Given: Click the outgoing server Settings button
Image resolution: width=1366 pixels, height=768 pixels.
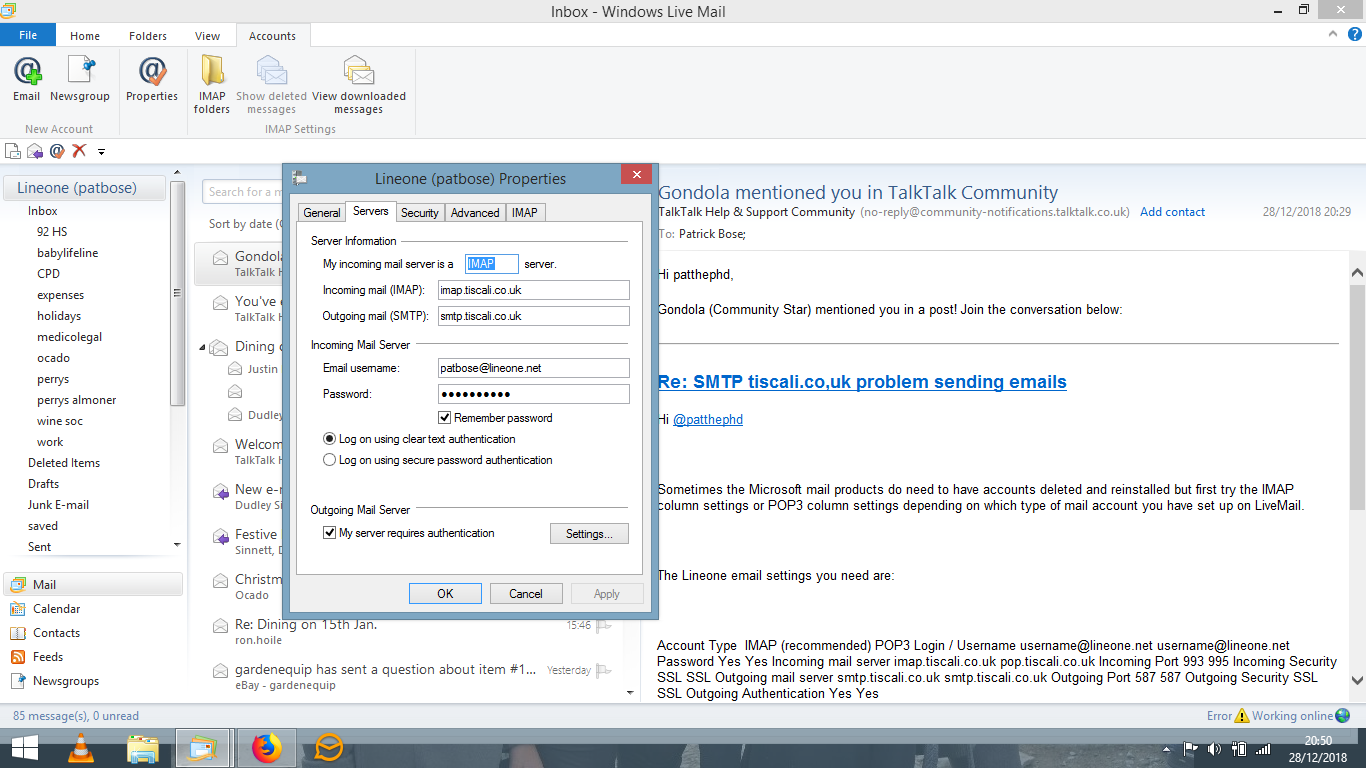Looking at the screenshot, I should [589, 534].
